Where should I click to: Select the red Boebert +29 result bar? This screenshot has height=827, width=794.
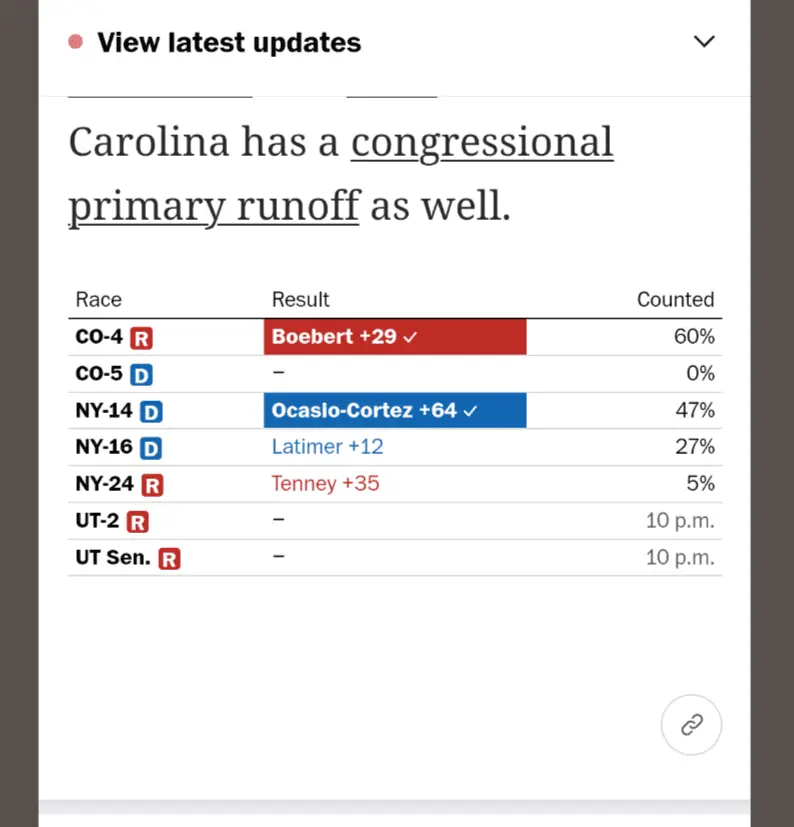pyautogui.click(x=394, y=337)
